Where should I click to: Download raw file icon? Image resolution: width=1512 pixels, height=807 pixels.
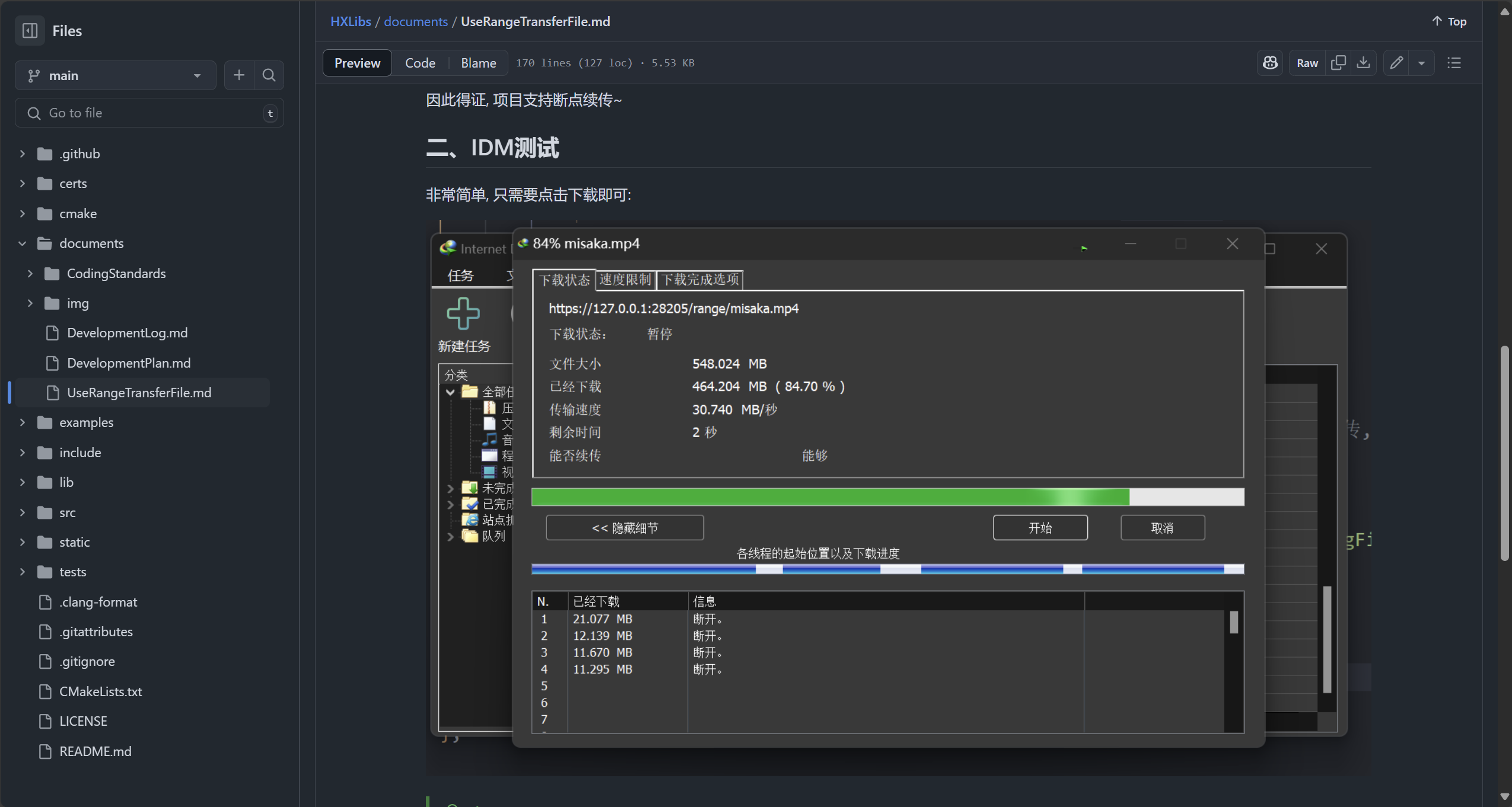1364,63
